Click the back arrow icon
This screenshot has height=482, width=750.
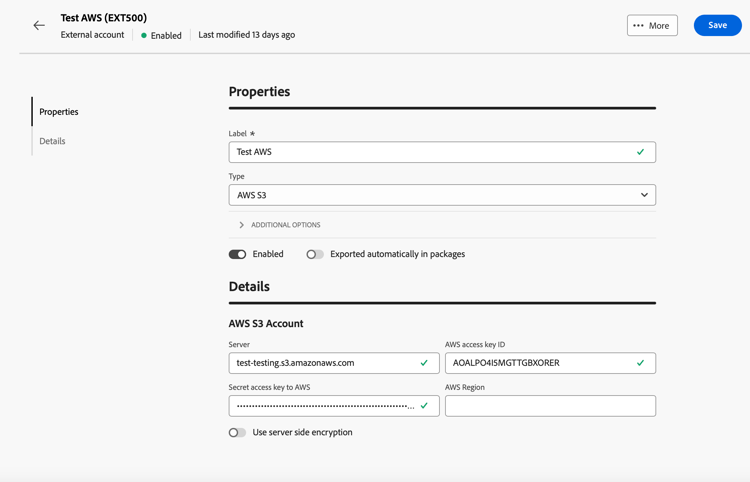click(x=39, y=25)
